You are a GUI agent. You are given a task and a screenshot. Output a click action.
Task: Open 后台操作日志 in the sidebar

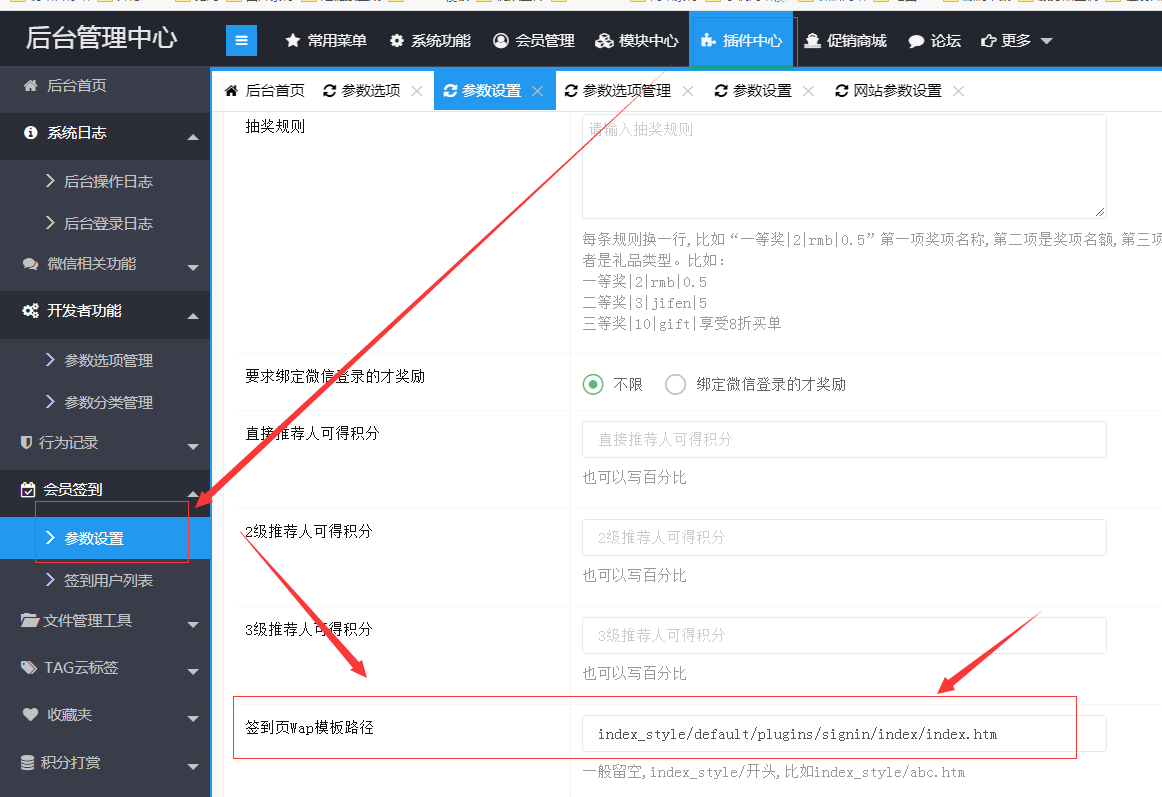click(x=108, y=182)
